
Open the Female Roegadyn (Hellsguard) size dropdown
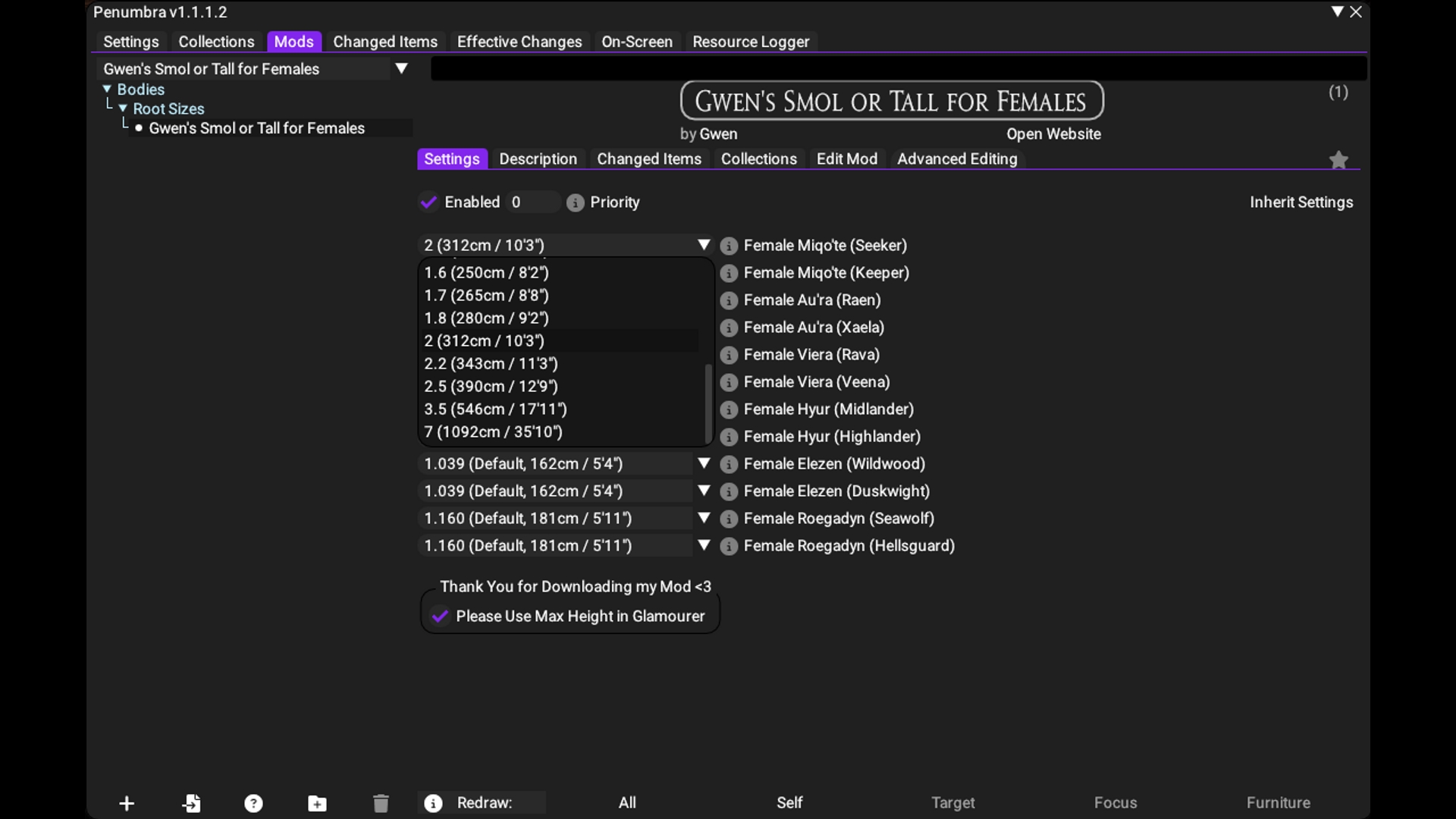click(566, 545)
